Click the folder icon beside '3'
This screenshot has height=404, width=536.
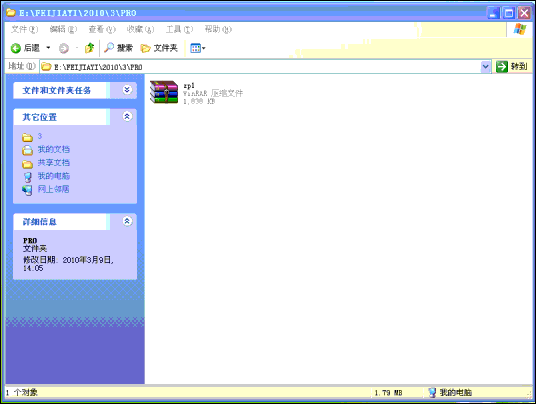point(27,137)
